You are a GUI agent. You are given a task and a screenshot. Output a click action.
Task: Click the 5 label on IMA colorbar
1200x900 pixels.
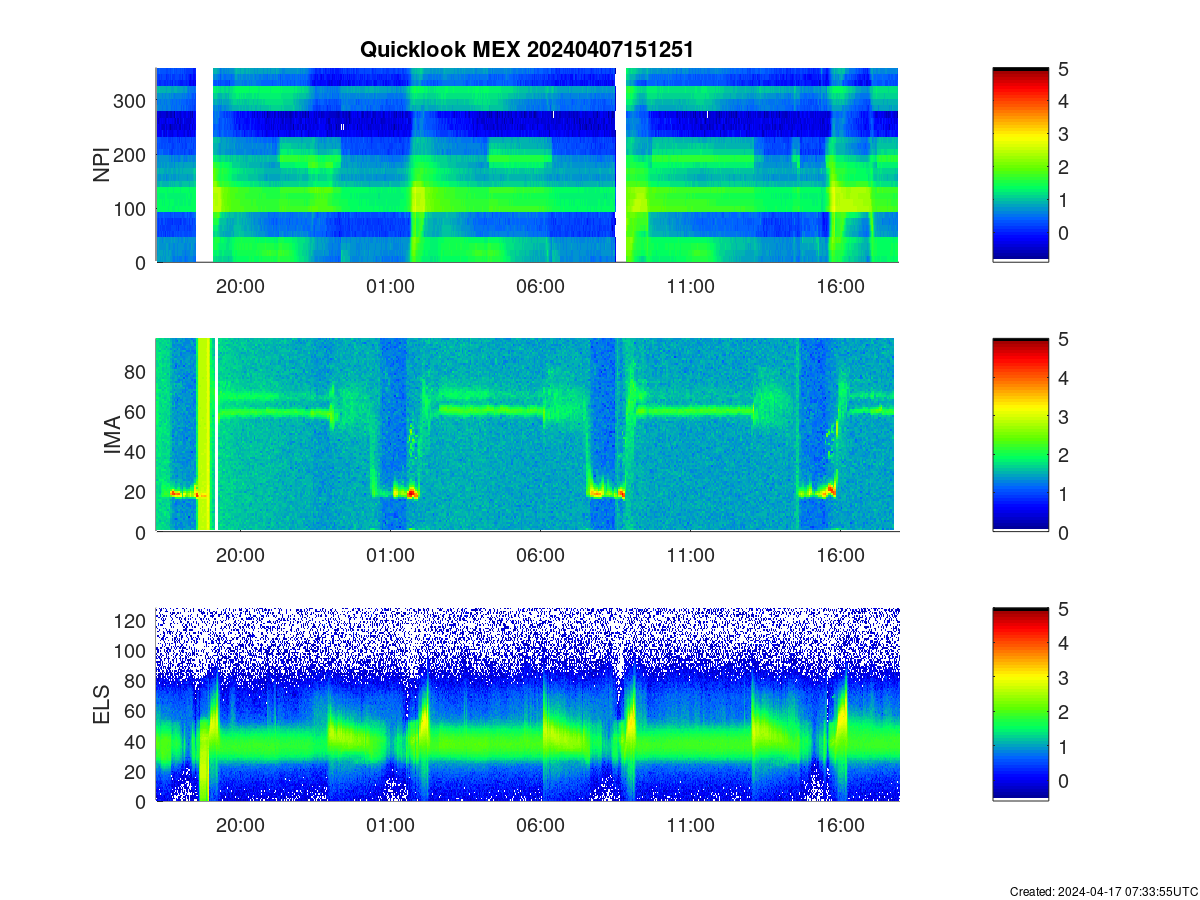pyautogui.click(x=1063, y=338)
